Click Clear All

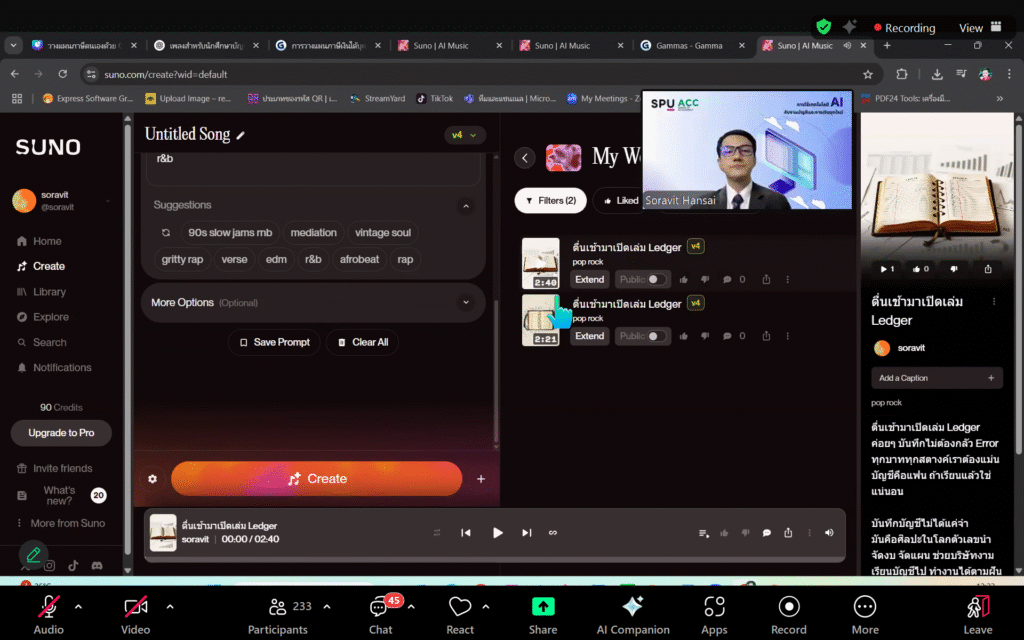362,342
